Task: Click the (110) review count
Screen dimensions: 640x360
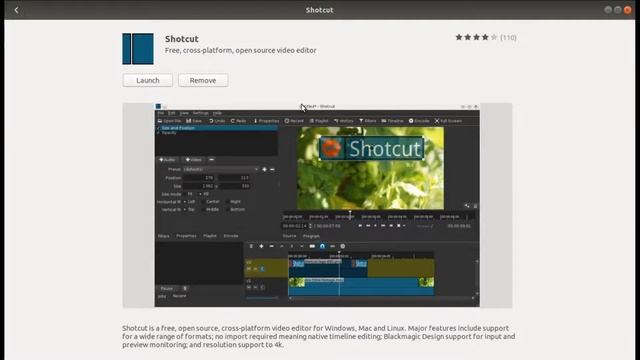Action: coord(508,38)
